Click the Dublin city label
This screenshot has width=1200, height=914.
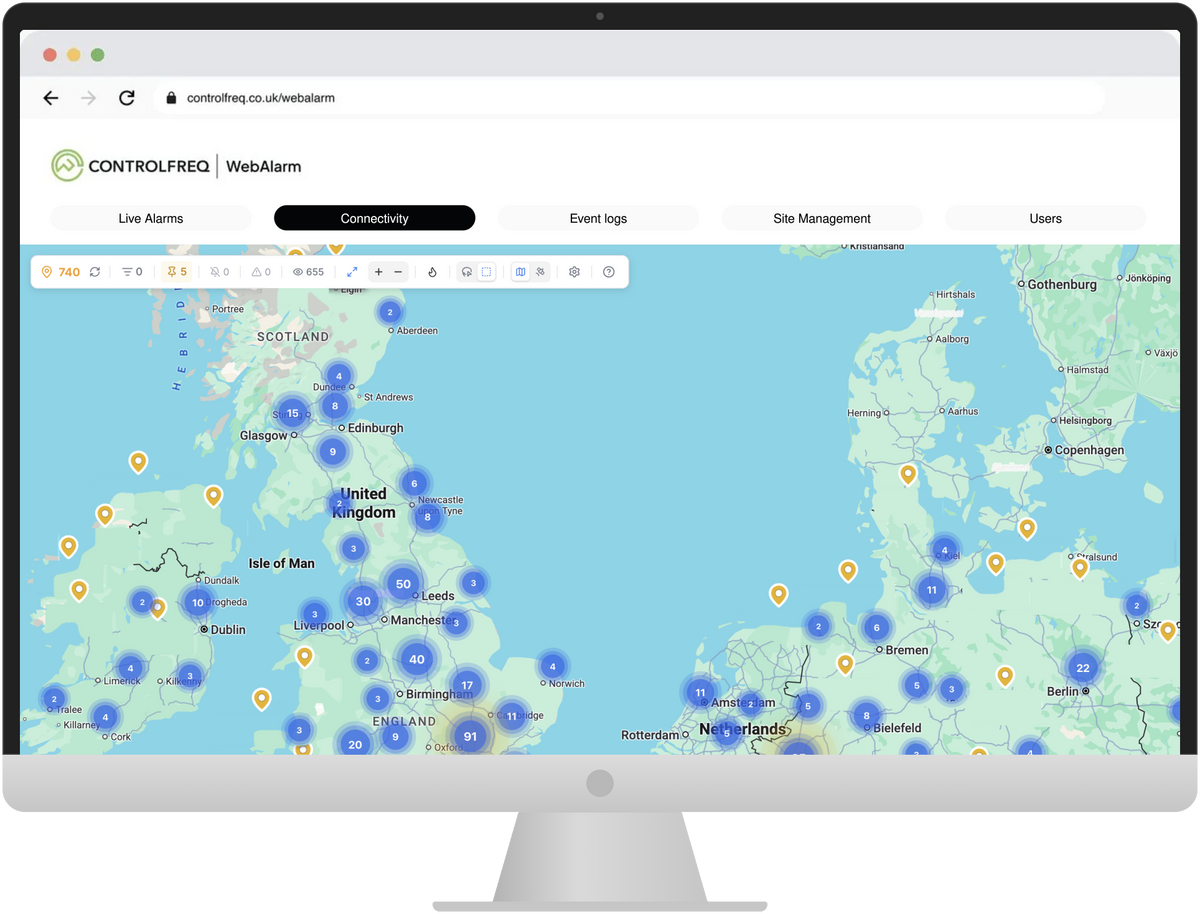[x=228, y=630]
